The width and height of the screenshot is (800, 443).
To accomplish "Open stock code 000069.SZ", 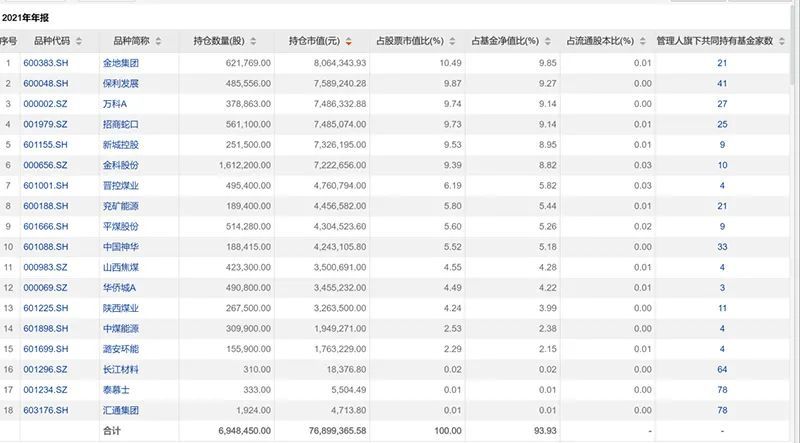I will [45, 287].
